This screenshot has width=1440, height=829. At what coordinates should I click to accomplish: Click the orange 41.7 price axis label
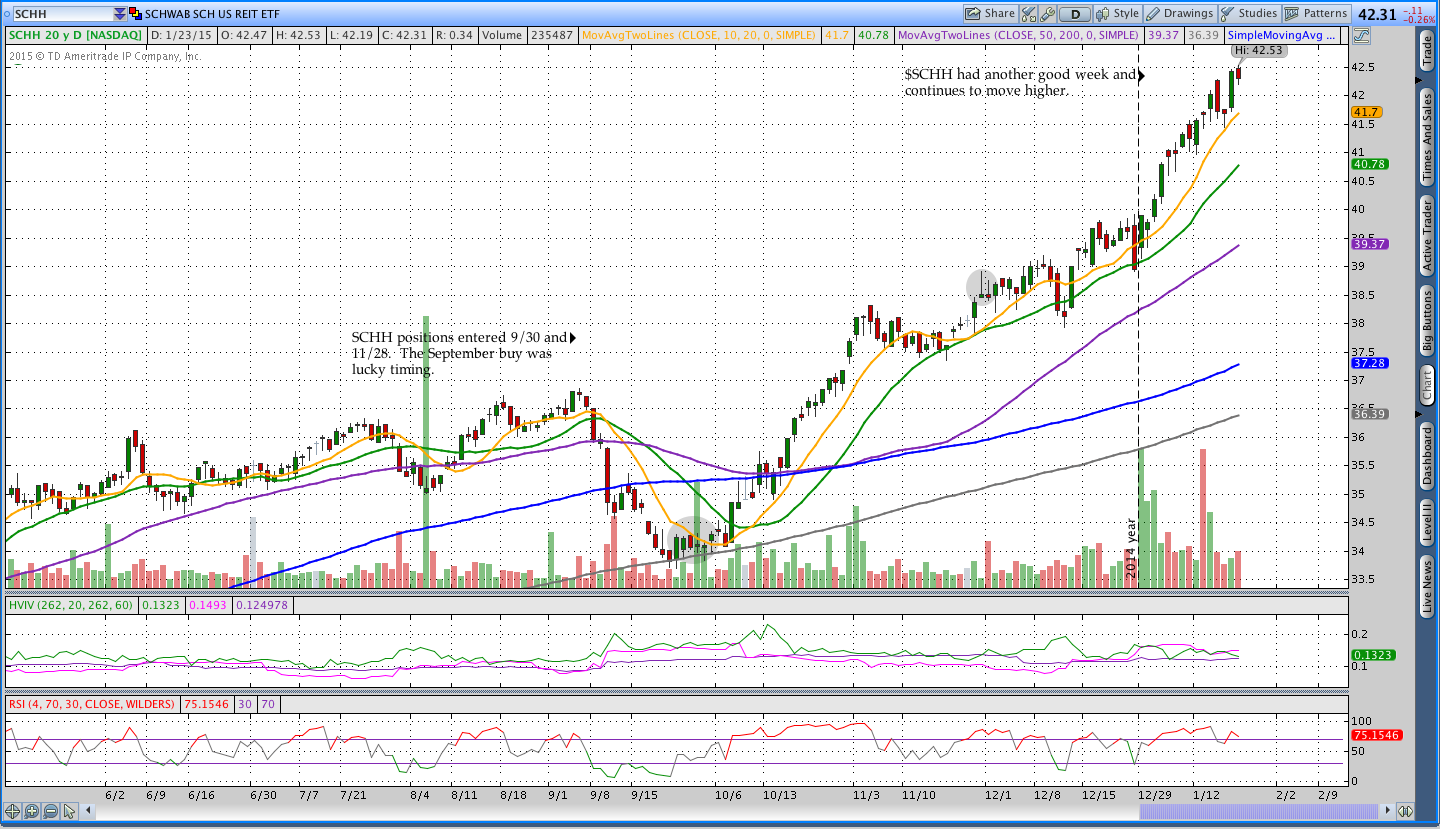tap(1365, 112)
